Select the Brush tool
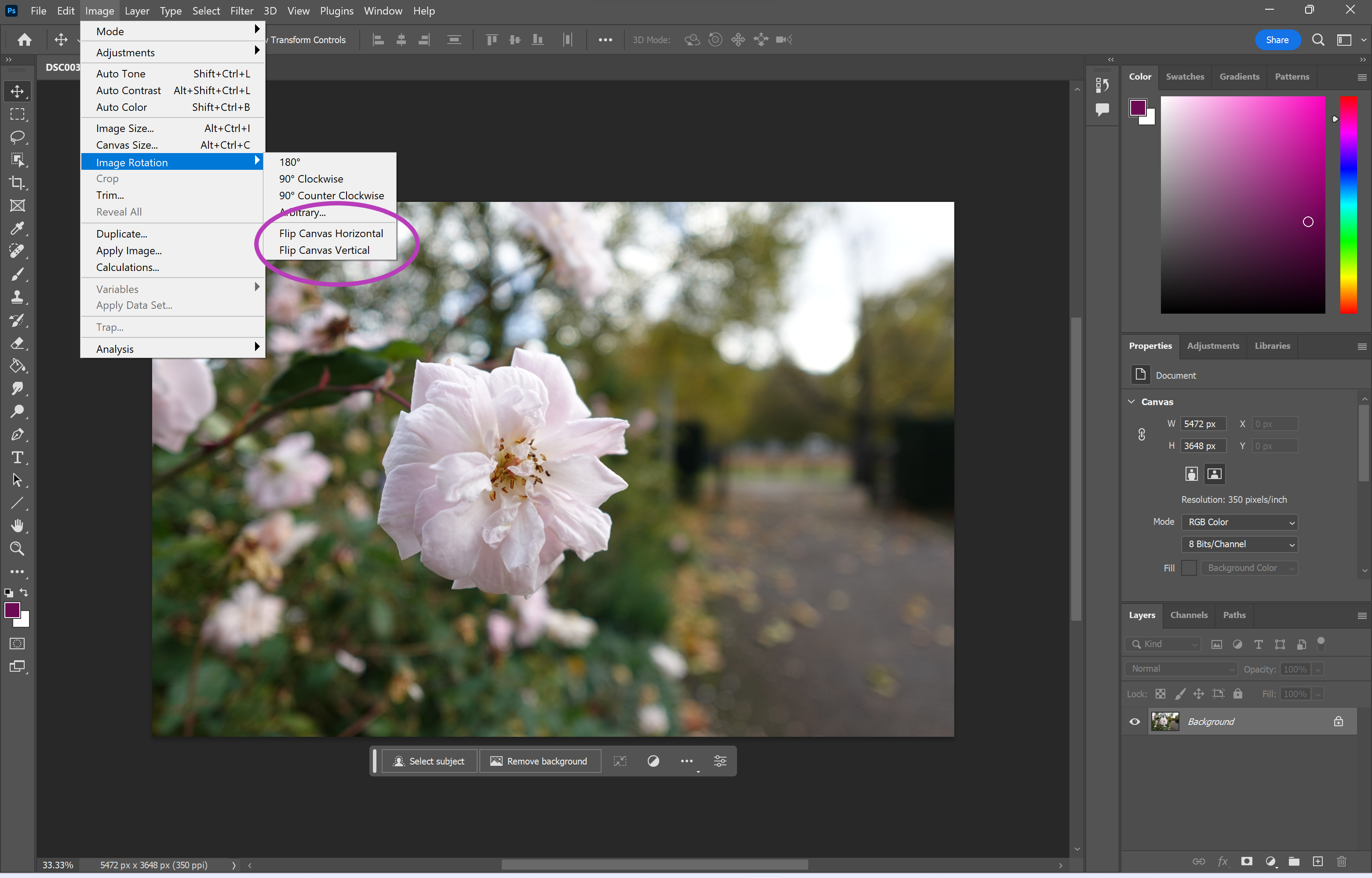This screenshot has width=1372, height=878. (x=17, y=274)
